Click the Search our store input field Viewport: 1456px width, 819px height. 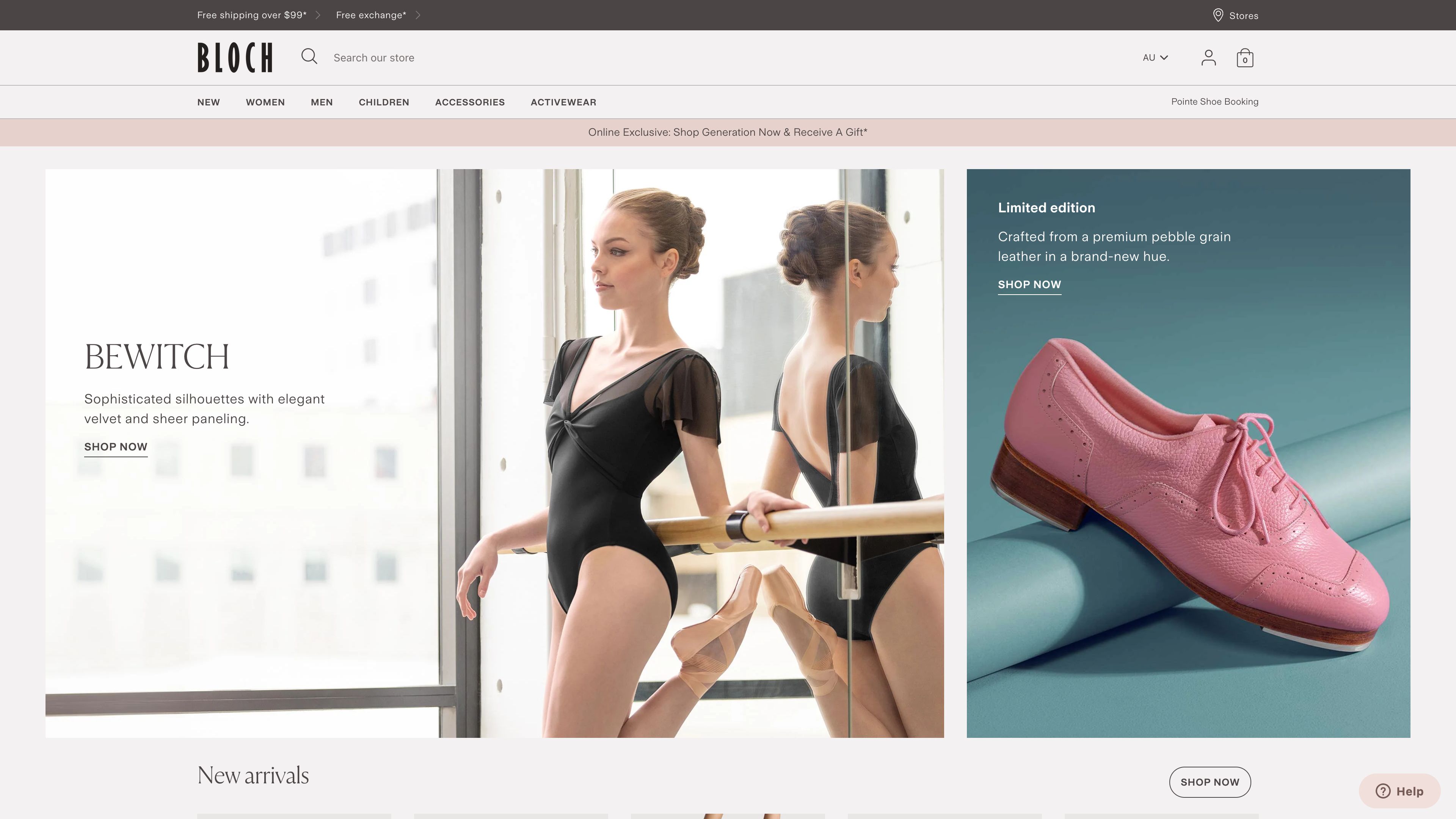click(x=395, y=57)
